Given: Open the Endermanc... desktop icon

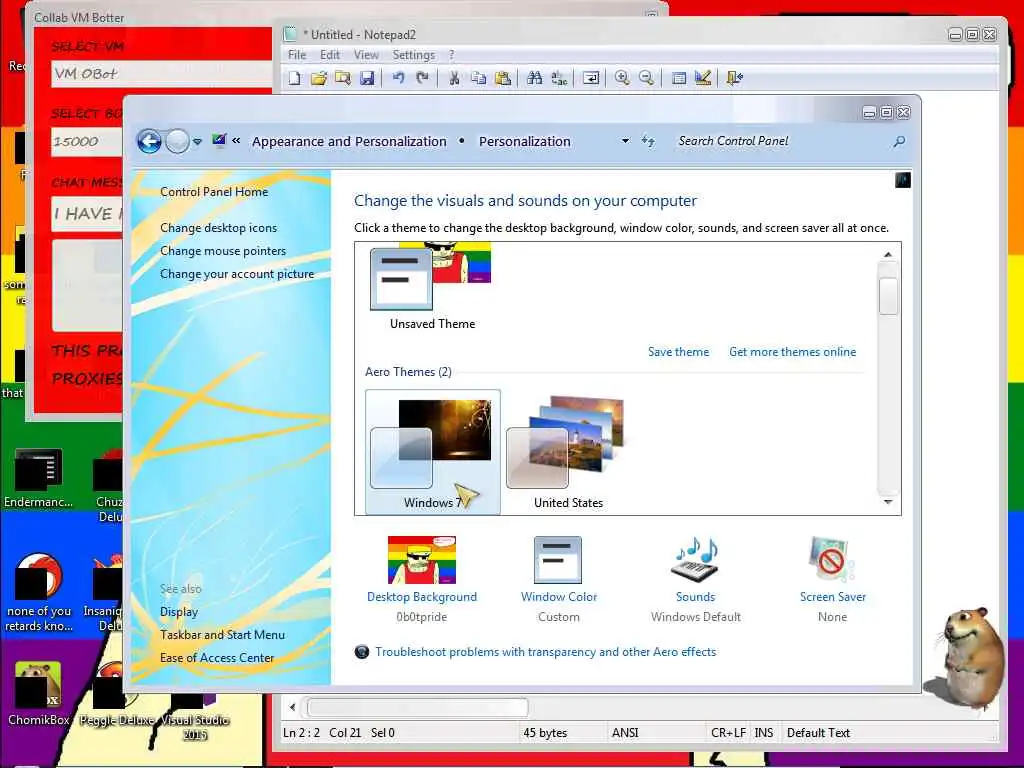Looking at the screenshot, I should [x=39, y=478].
